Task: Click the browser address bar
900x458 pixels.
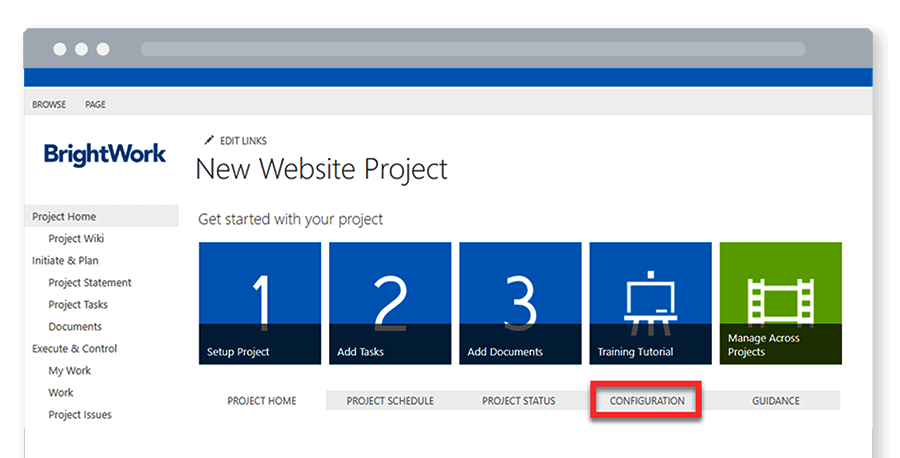Action: point(472,49)
